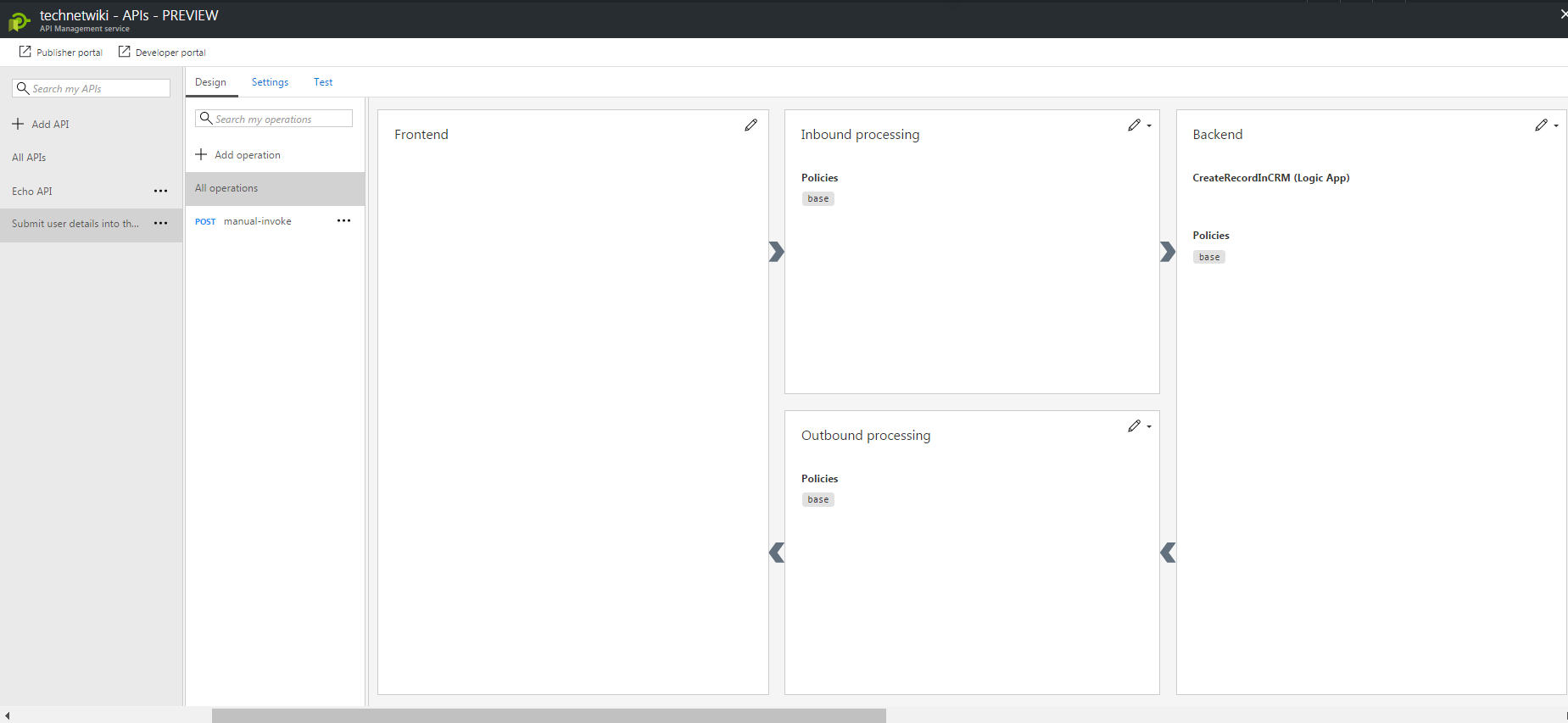Click the Policies label under Inbound processing
The height and width of the screenshot is (723, 1568).
click(819, 178)
